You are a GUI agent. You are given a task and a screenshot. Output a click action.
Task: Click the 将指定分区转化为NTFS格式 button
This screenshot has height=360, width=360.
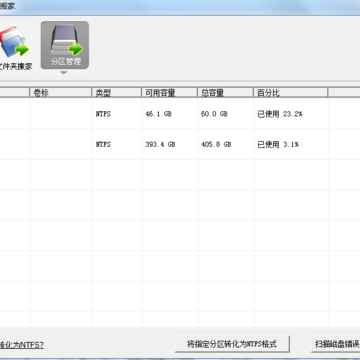[x=232, y=344]
